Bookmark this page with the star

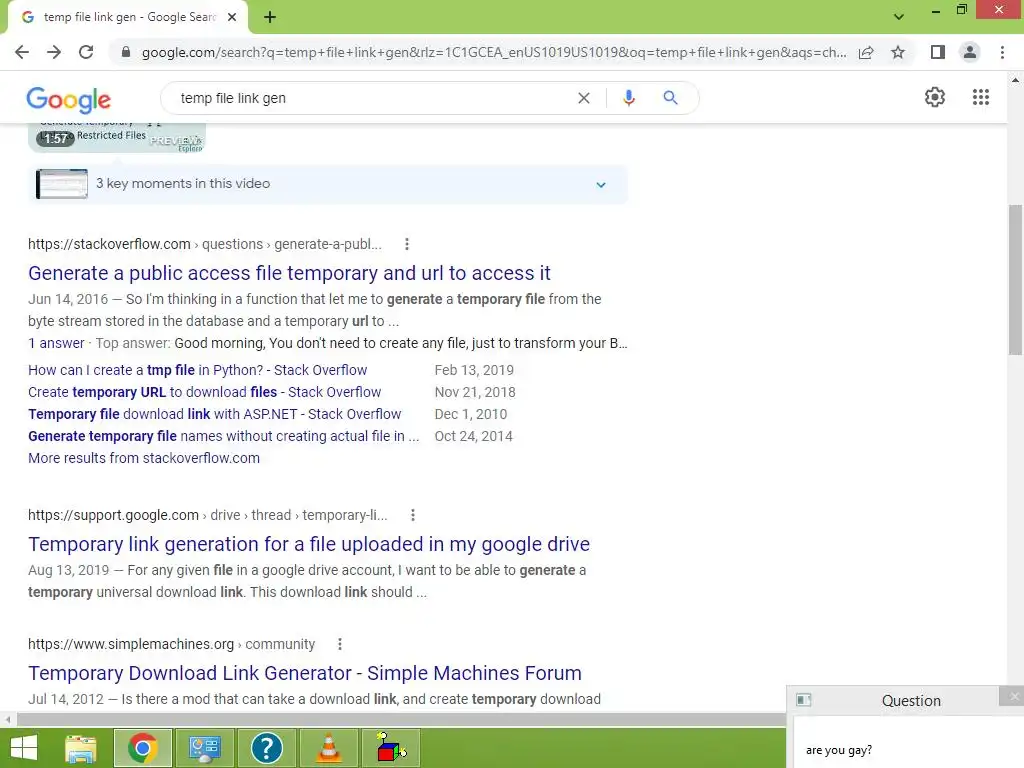pyautogui.click(x=898, y=52)
